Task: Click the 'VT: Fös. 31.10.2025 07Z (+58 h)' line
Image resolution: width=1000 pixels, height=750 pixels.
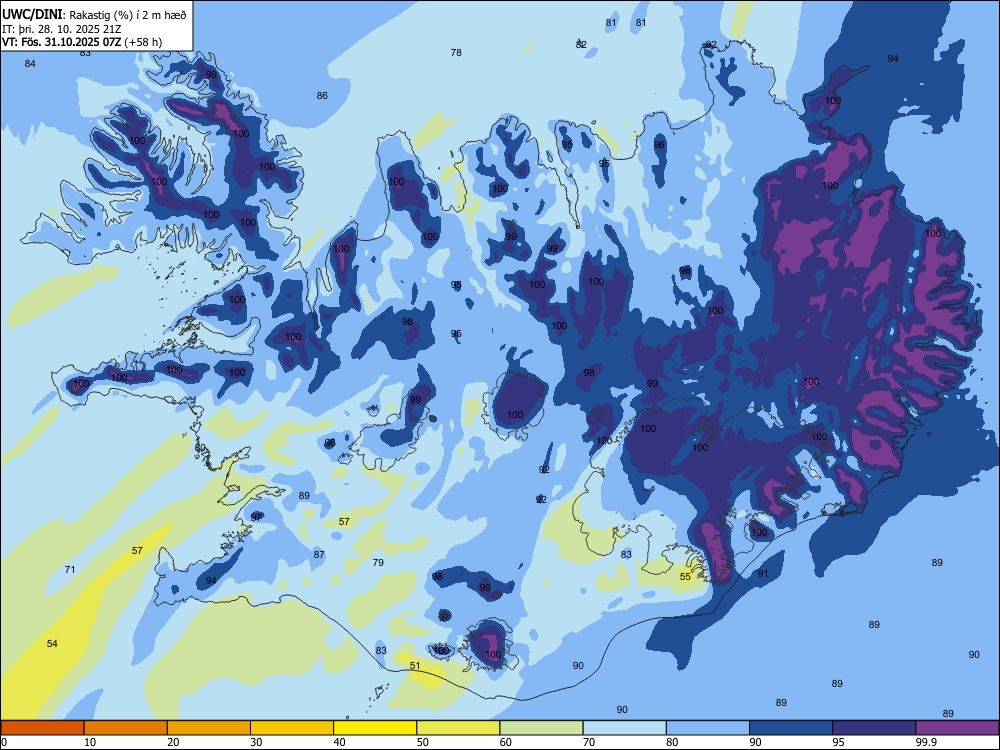Action: (x=82, y=42)
